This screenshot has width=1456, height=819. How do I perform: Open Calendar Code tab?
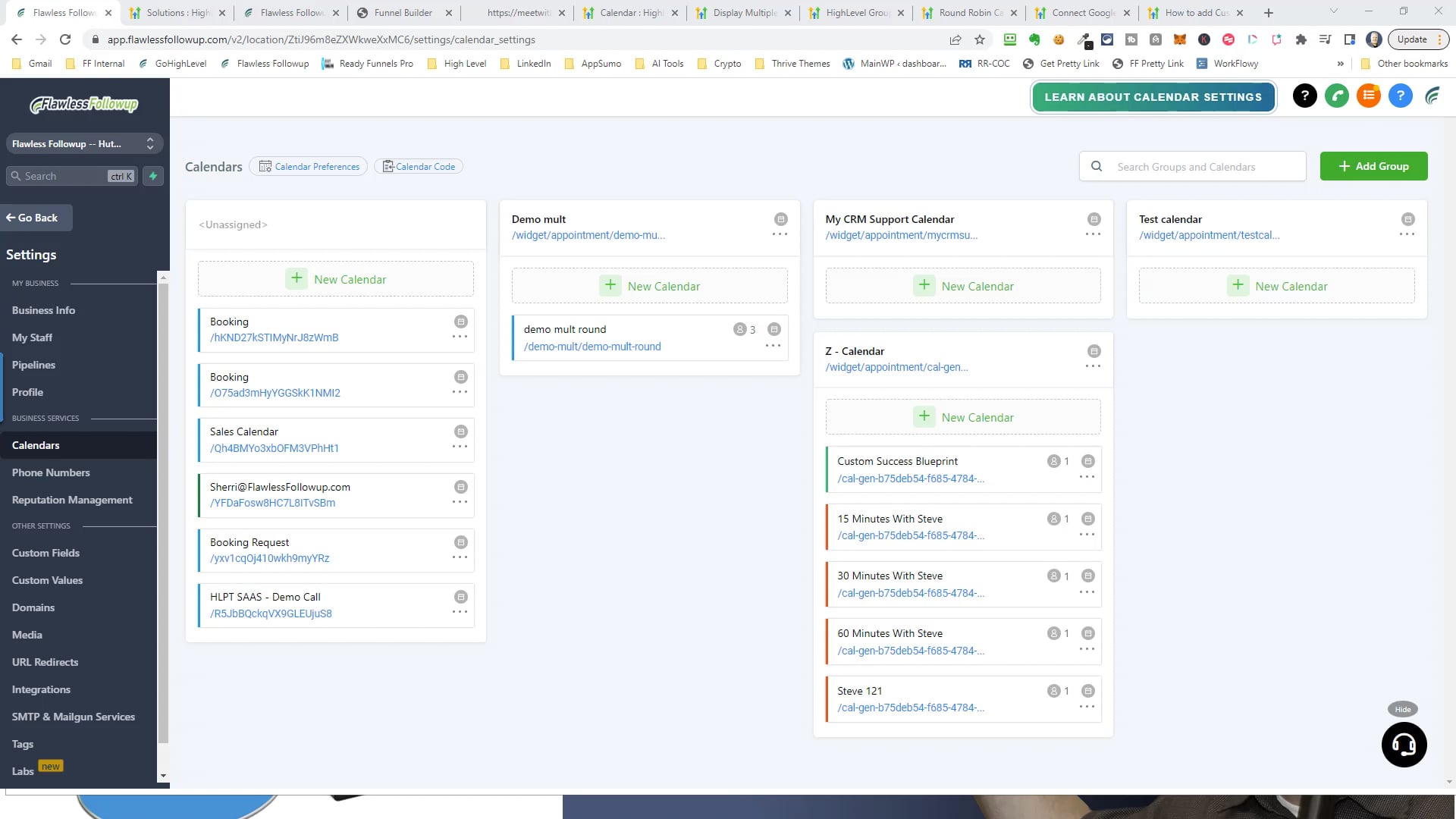(x=419, y=166)
